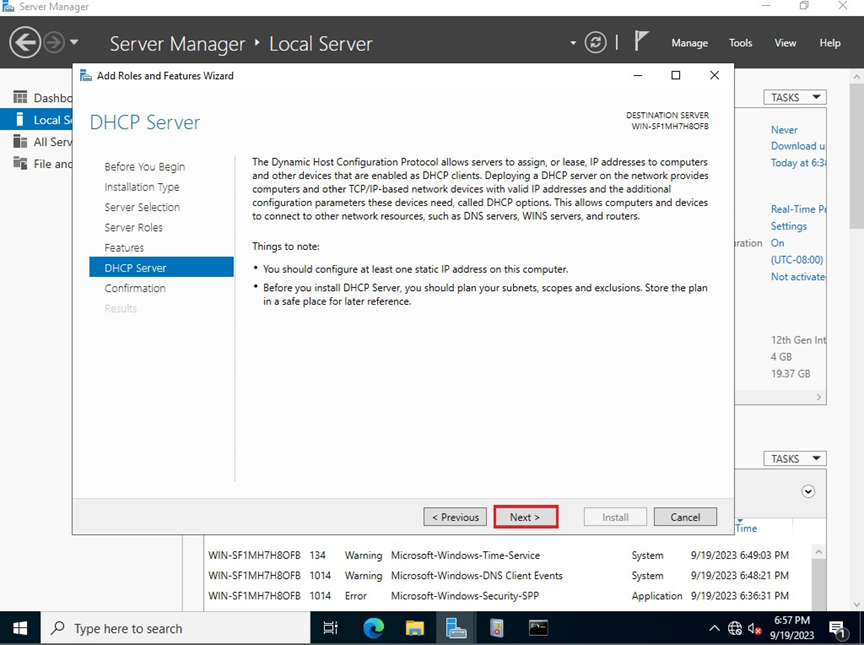This screenshot has width=864, height=645.
Task: Open the Windows Start menu
Action: (x=20, y=628)
